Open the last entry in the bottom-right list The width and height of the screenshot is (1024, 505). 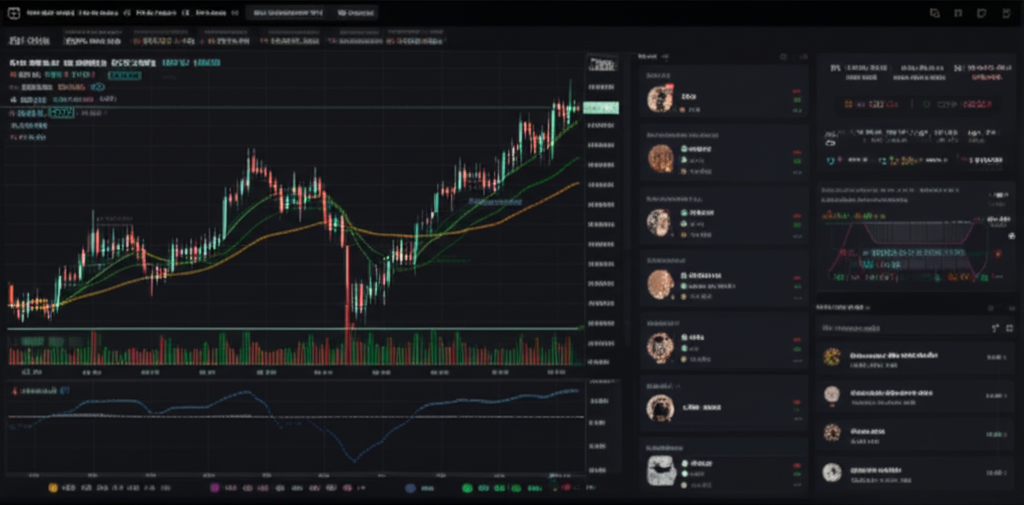916,472
